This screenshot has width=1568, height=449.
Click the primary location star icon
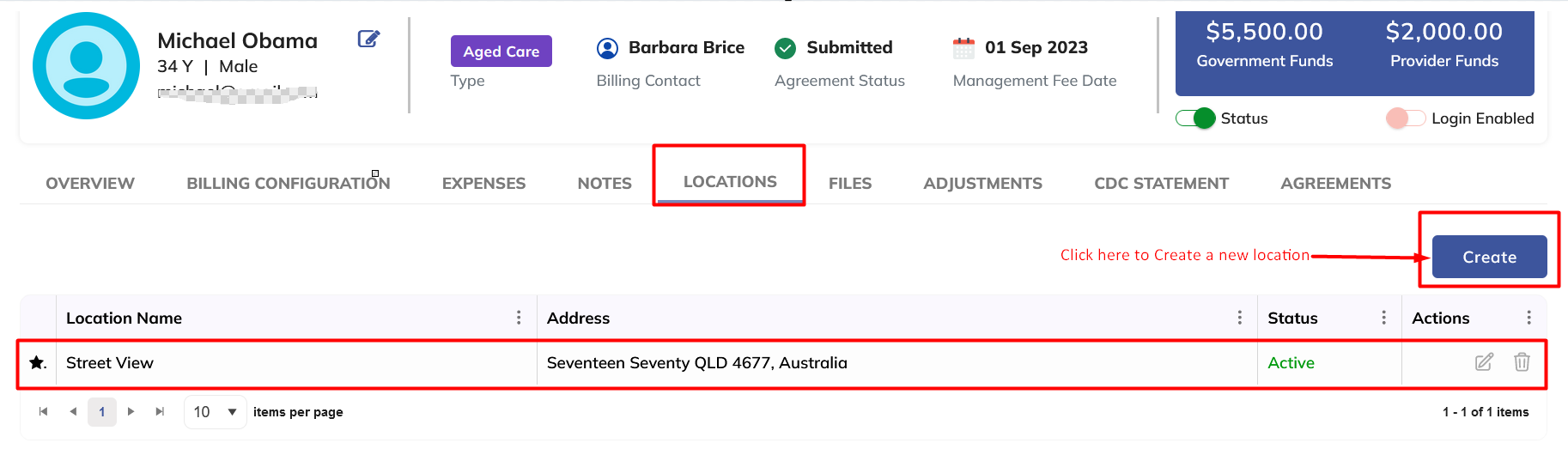pos(37,362)
